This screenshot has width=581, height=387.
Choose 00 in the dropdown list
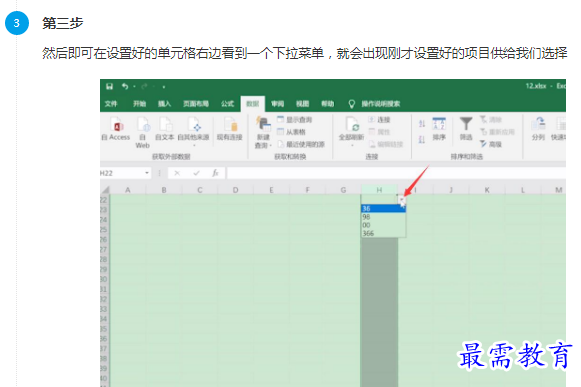pyautogui.click(x=384, y=225)
